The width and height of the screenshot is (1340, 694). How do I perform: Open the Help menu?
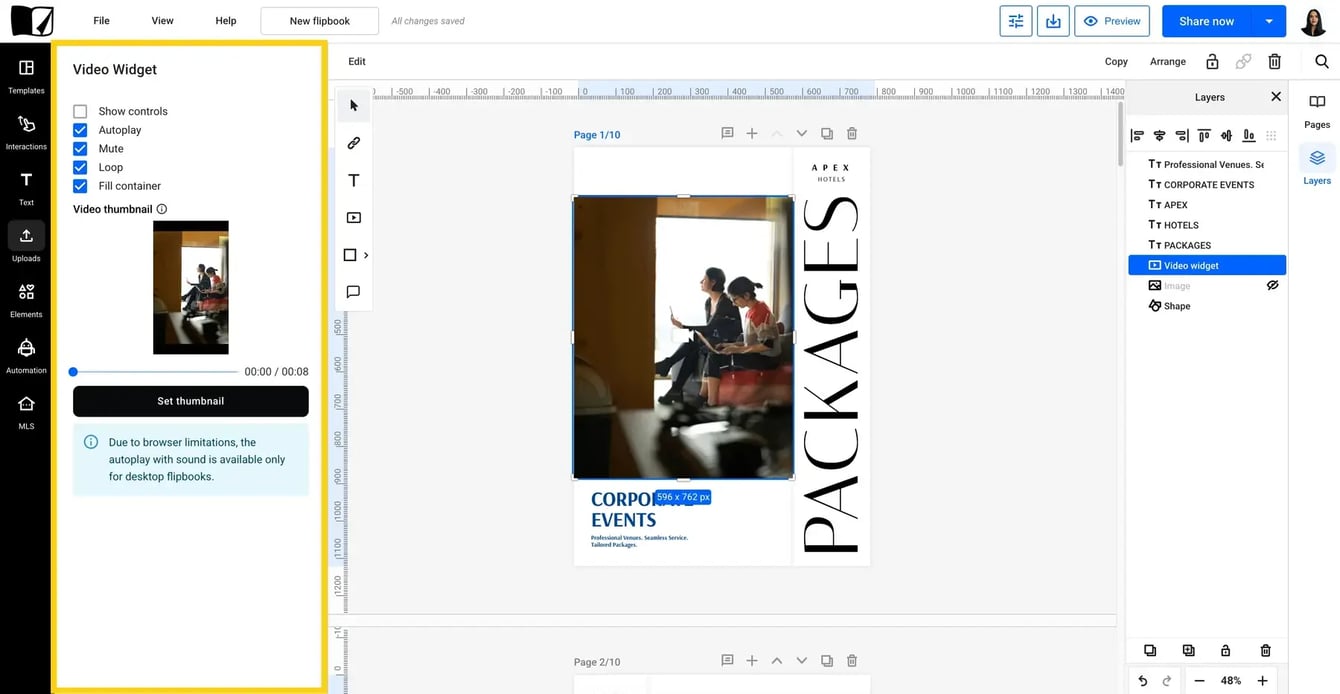pos(226,21)
